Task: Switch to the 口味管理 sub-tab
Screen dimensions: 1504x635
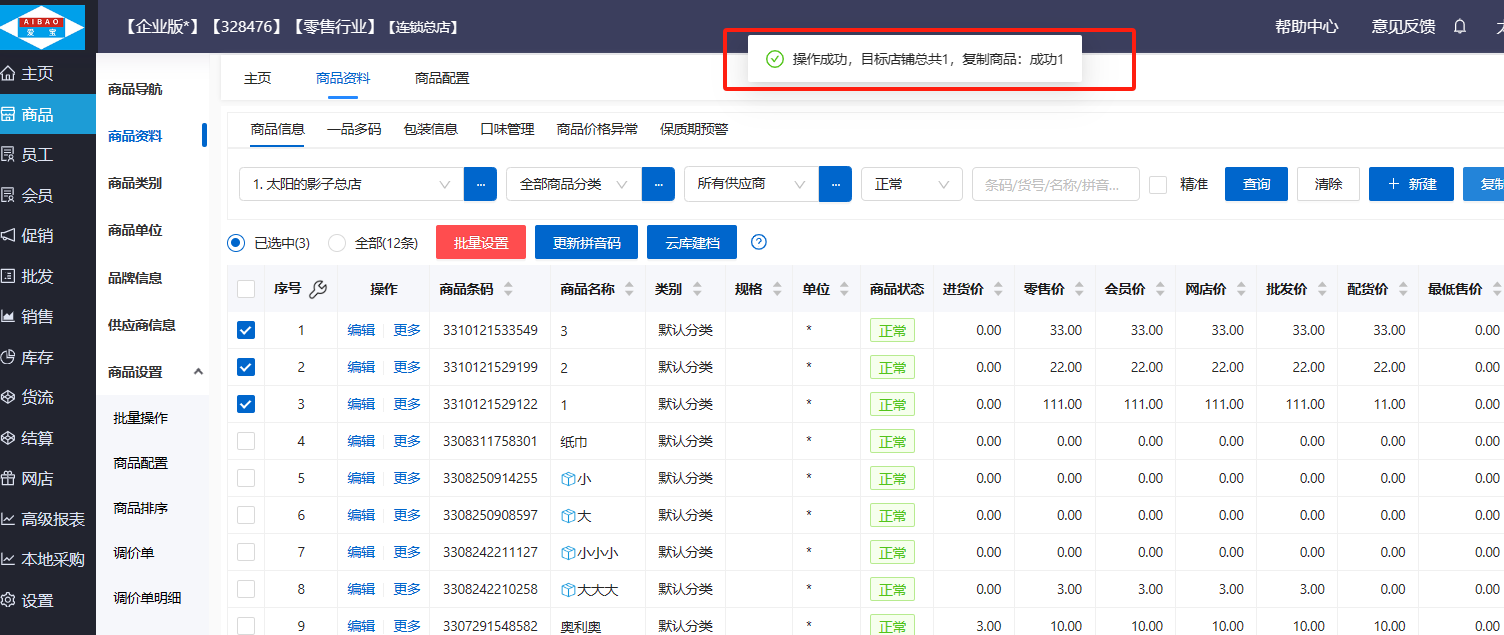Action: 508,129
